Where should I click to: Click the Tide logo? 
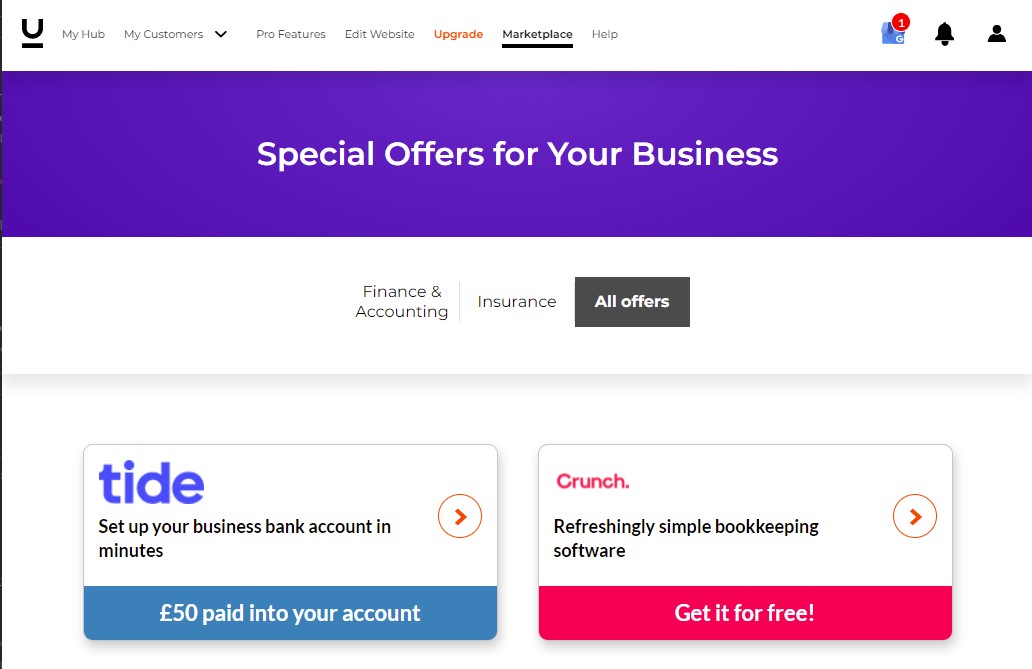point(151,482)
